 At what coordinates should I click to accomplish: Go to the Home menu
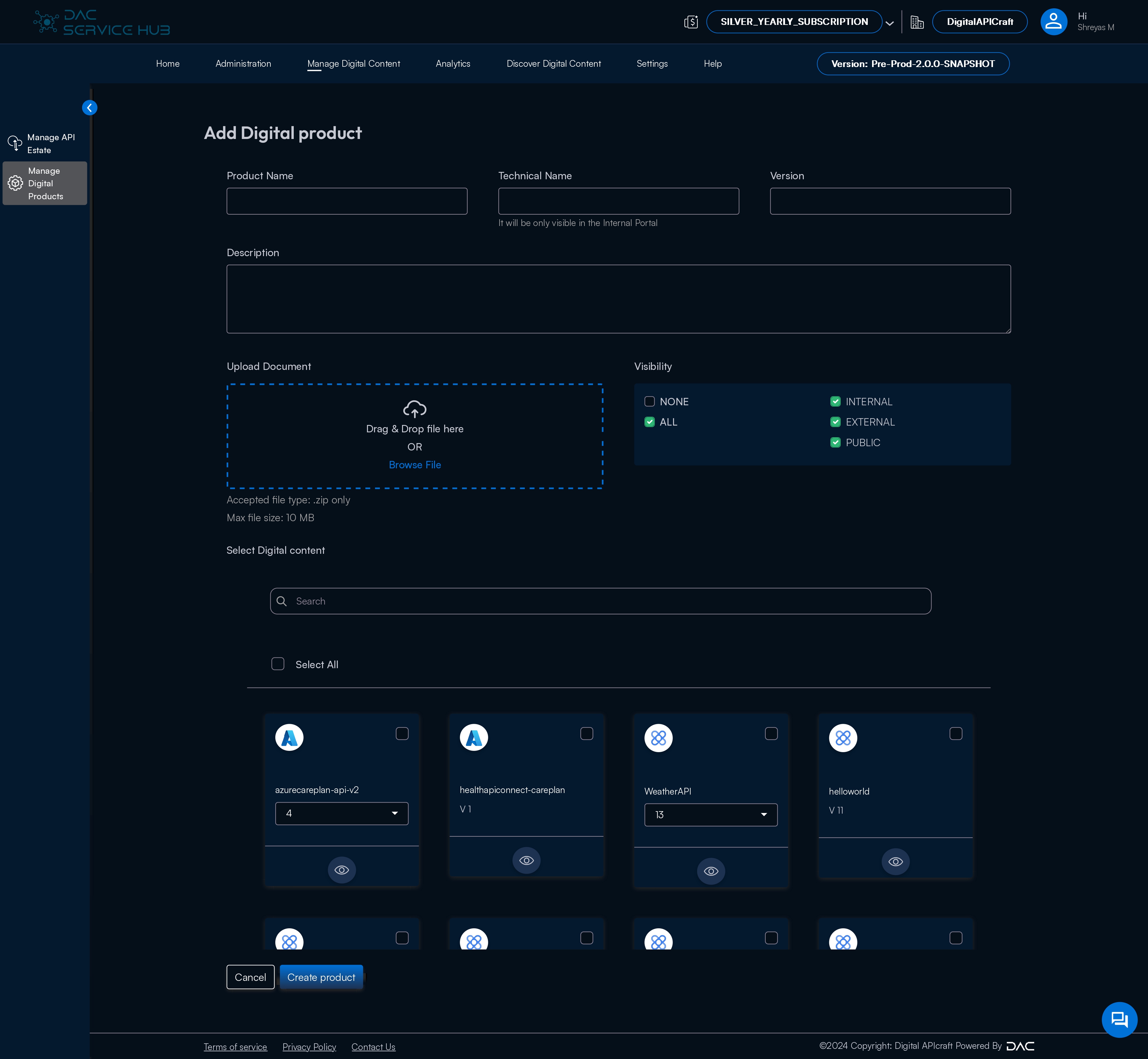(168, 64)
